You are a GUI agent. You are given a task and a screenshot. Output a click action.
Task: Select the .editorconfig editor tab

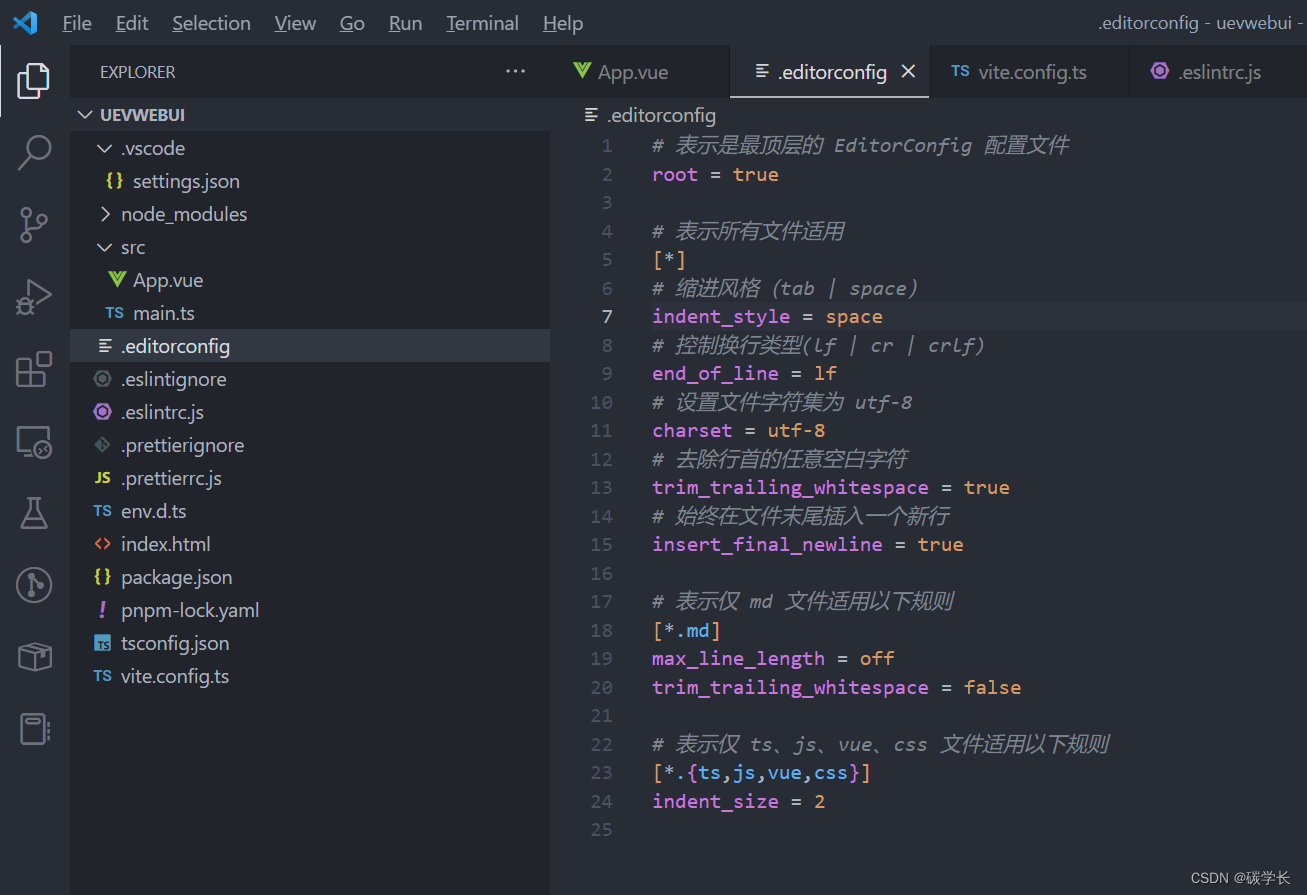coord(831,72)
